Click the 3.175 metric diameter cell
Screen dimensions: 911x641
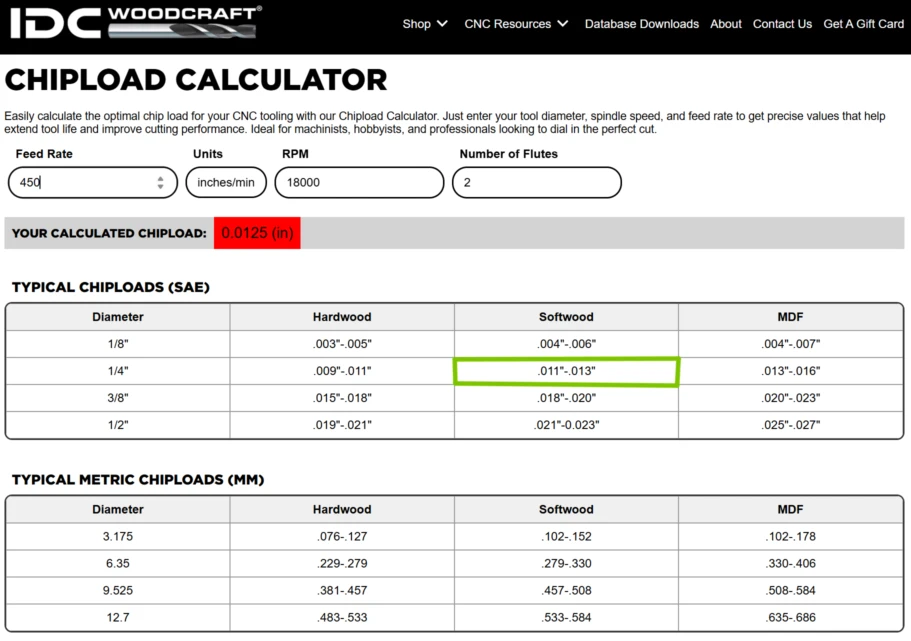click(118, 536)
